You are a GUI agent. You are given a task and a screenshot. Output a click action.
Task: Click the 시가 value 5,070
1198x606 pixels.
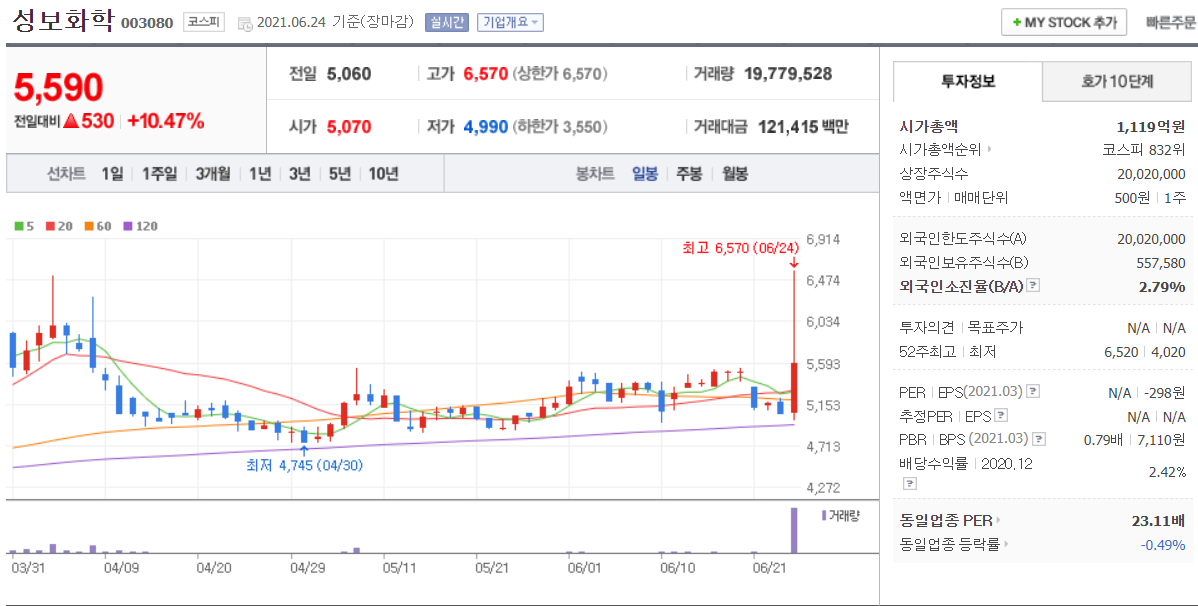[x=348, y=127]
